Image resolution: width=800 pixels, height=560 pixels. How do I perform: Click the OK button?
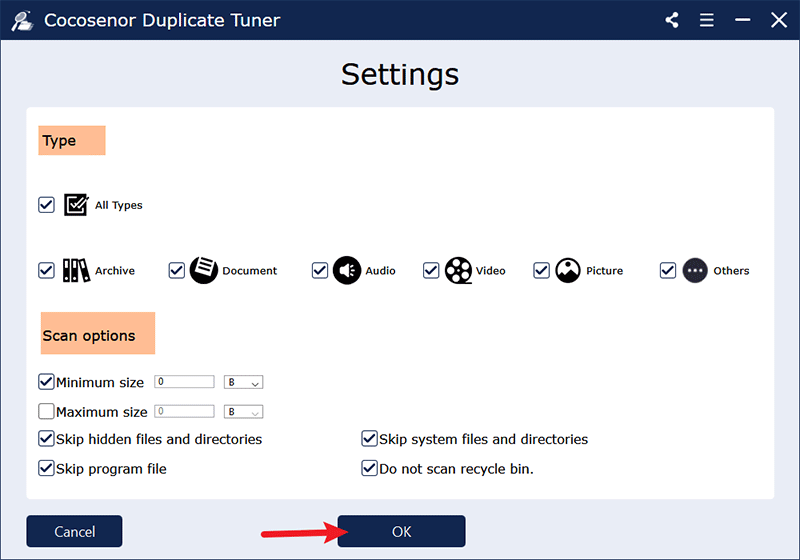(402, 531)
